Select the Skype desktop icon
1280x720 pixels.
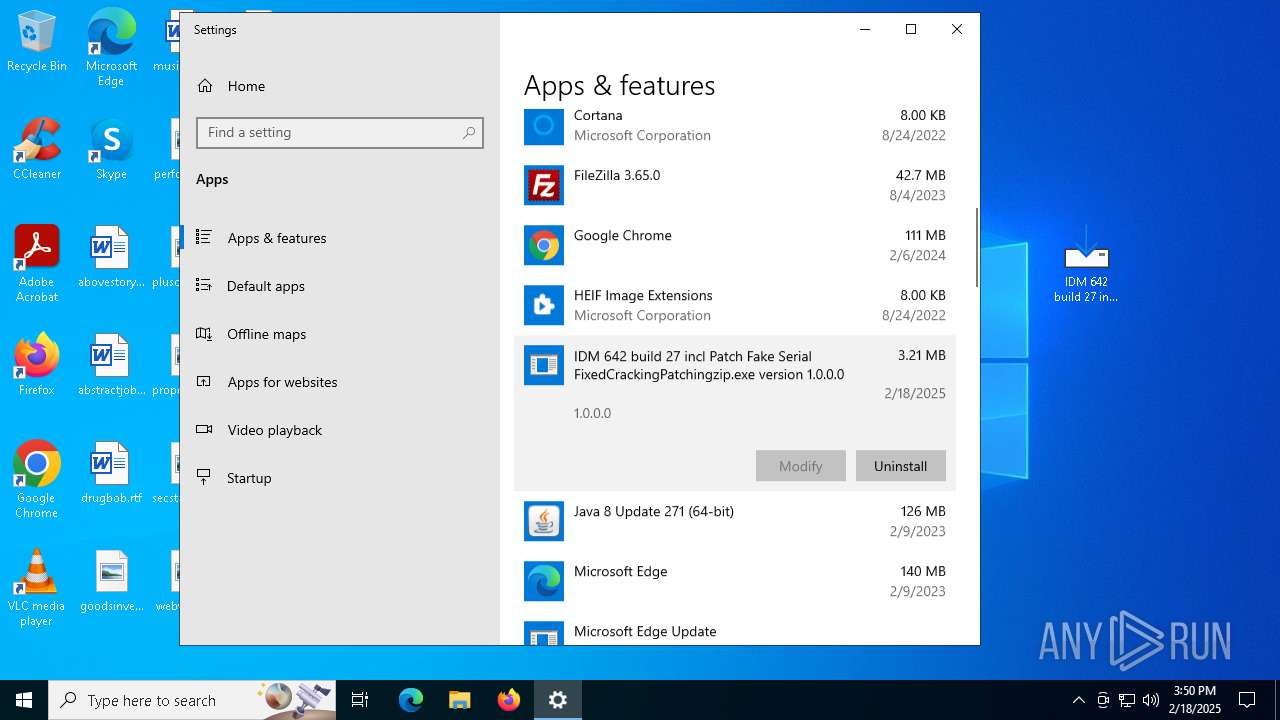tap(111, 150)
